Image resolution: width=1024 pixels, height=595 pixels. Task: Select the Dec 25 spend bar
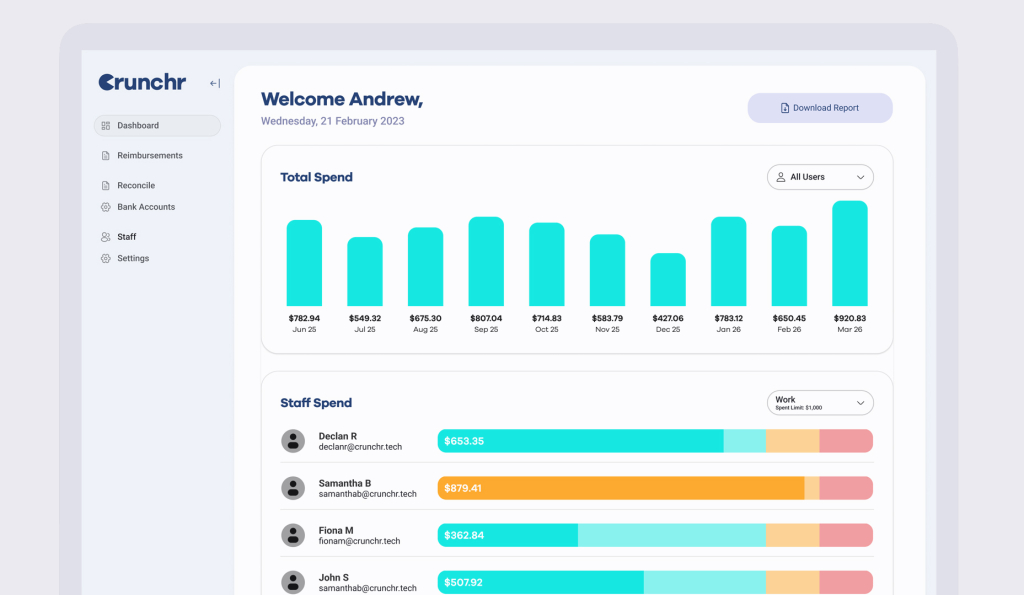pos(668,280)
